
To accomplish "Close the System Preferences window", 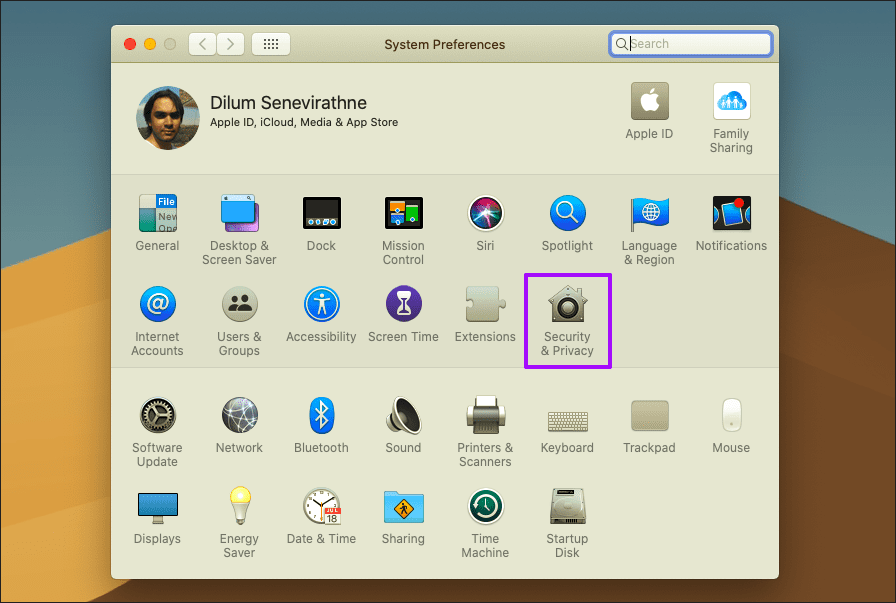I will [130, 44].
